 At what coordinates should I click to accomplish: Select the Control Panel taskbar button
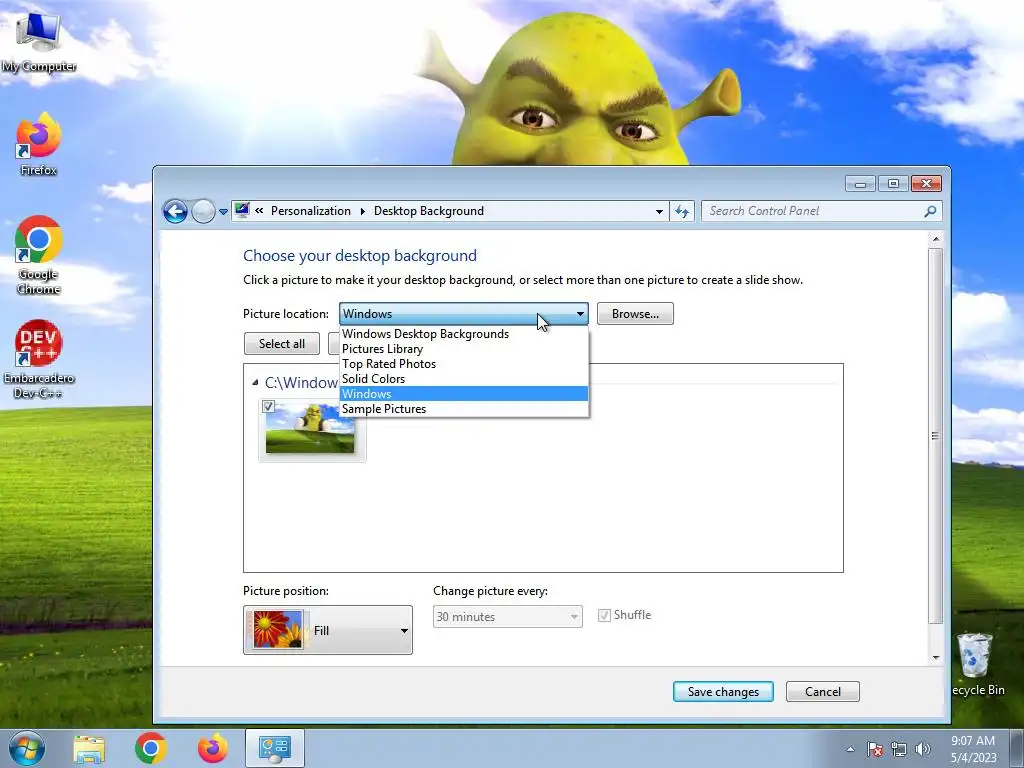click(274, 748)
